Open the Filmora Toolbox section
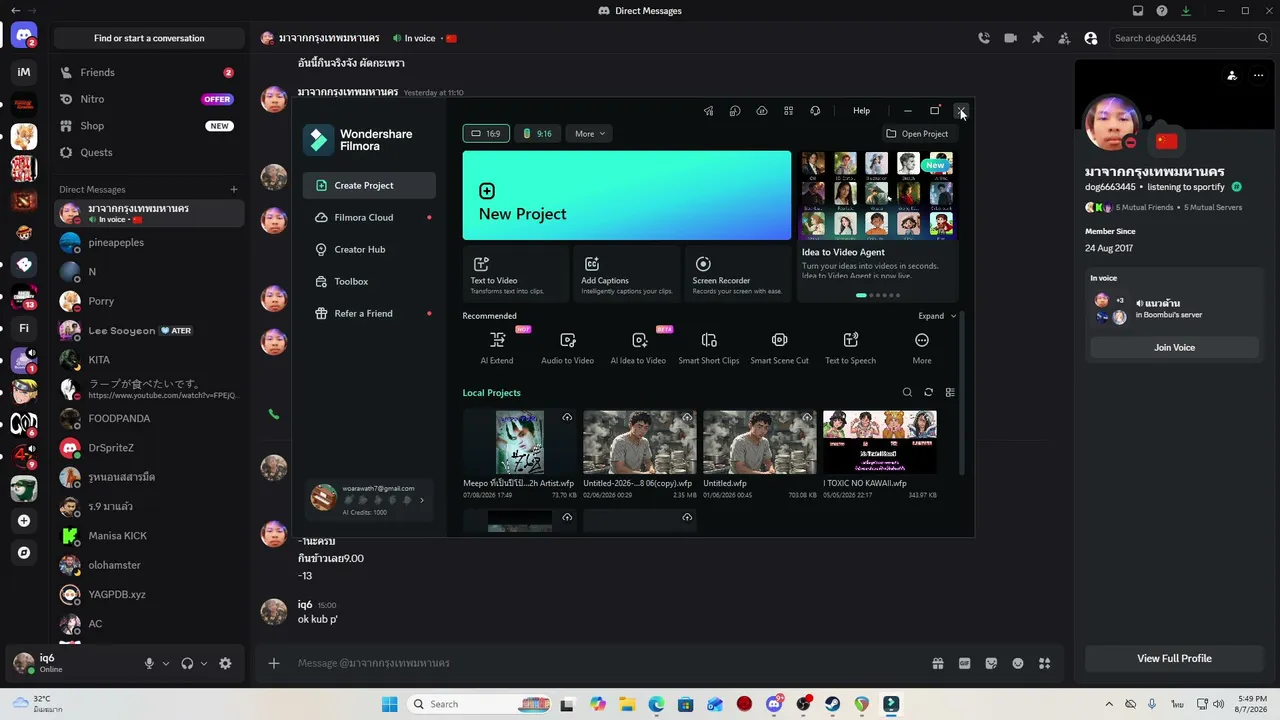Screen dimensions: 1280x720 click(369, 281)
